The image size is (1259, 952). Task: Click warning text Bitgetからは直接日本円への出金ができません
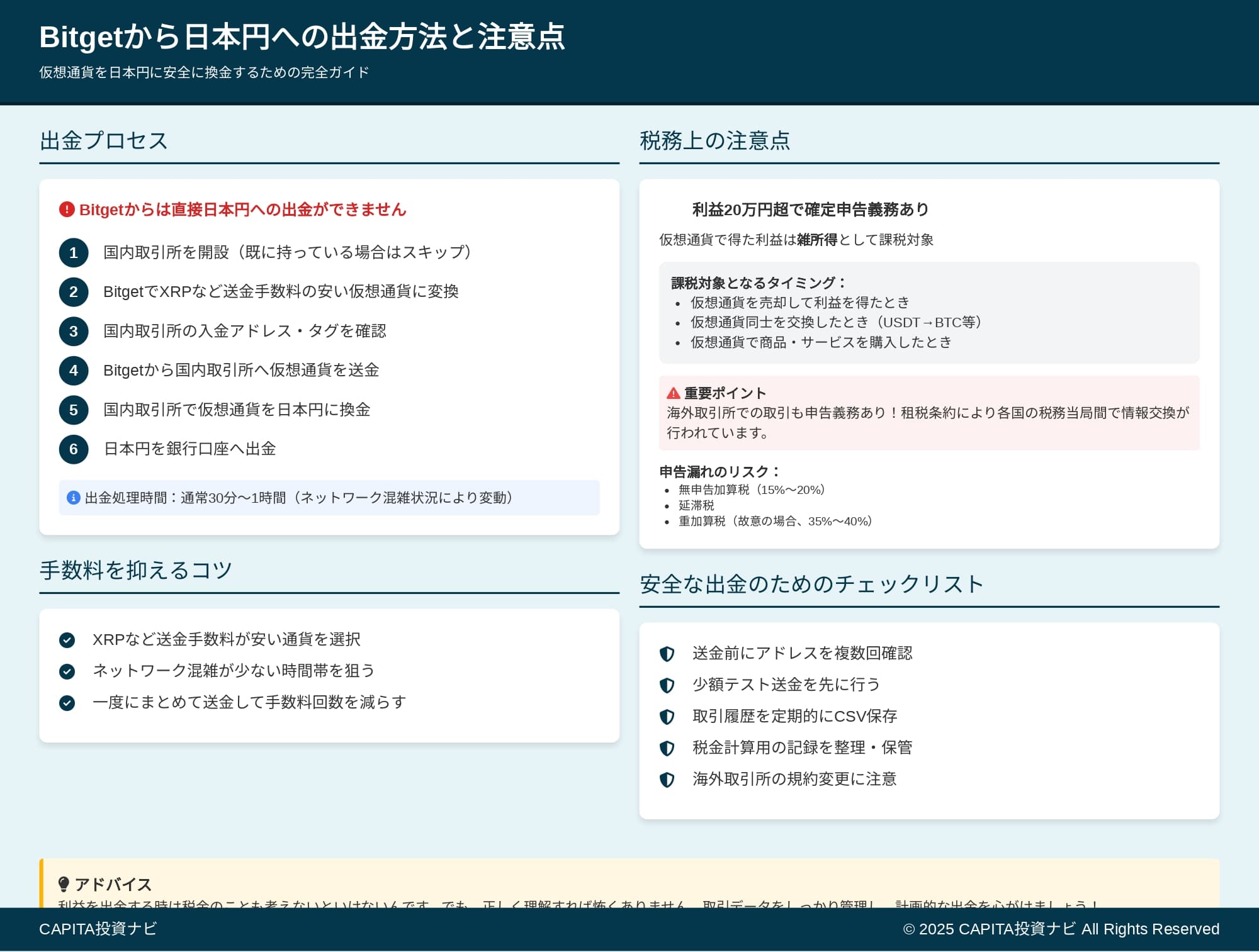pos(243,210)
